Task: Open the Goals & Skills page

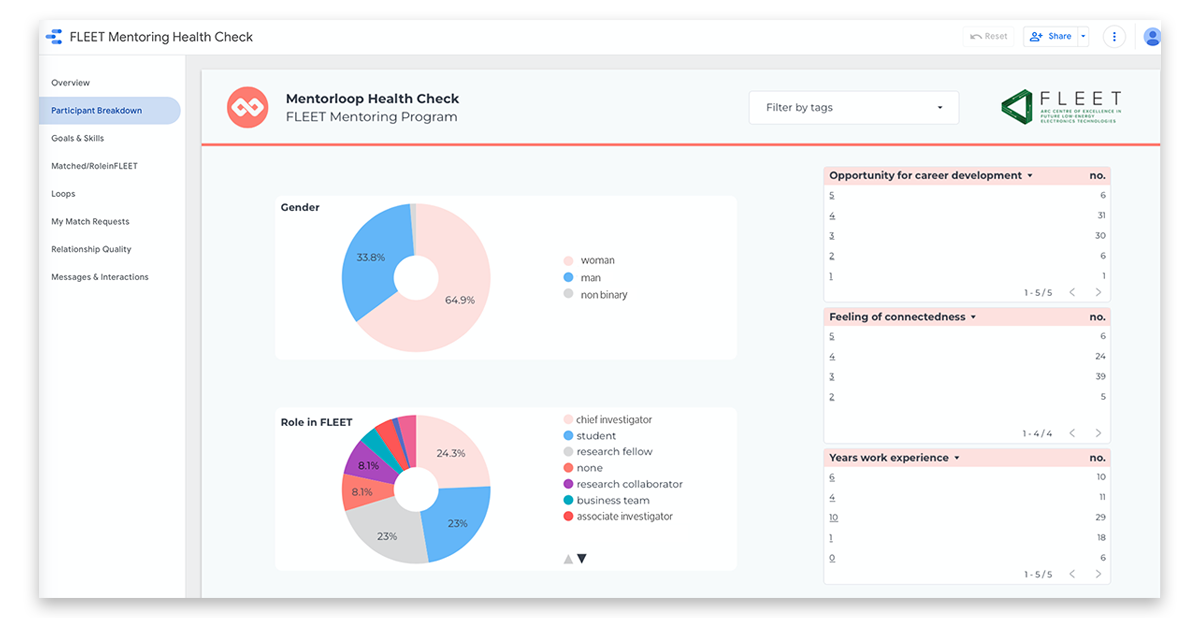Action: (78, 138)
